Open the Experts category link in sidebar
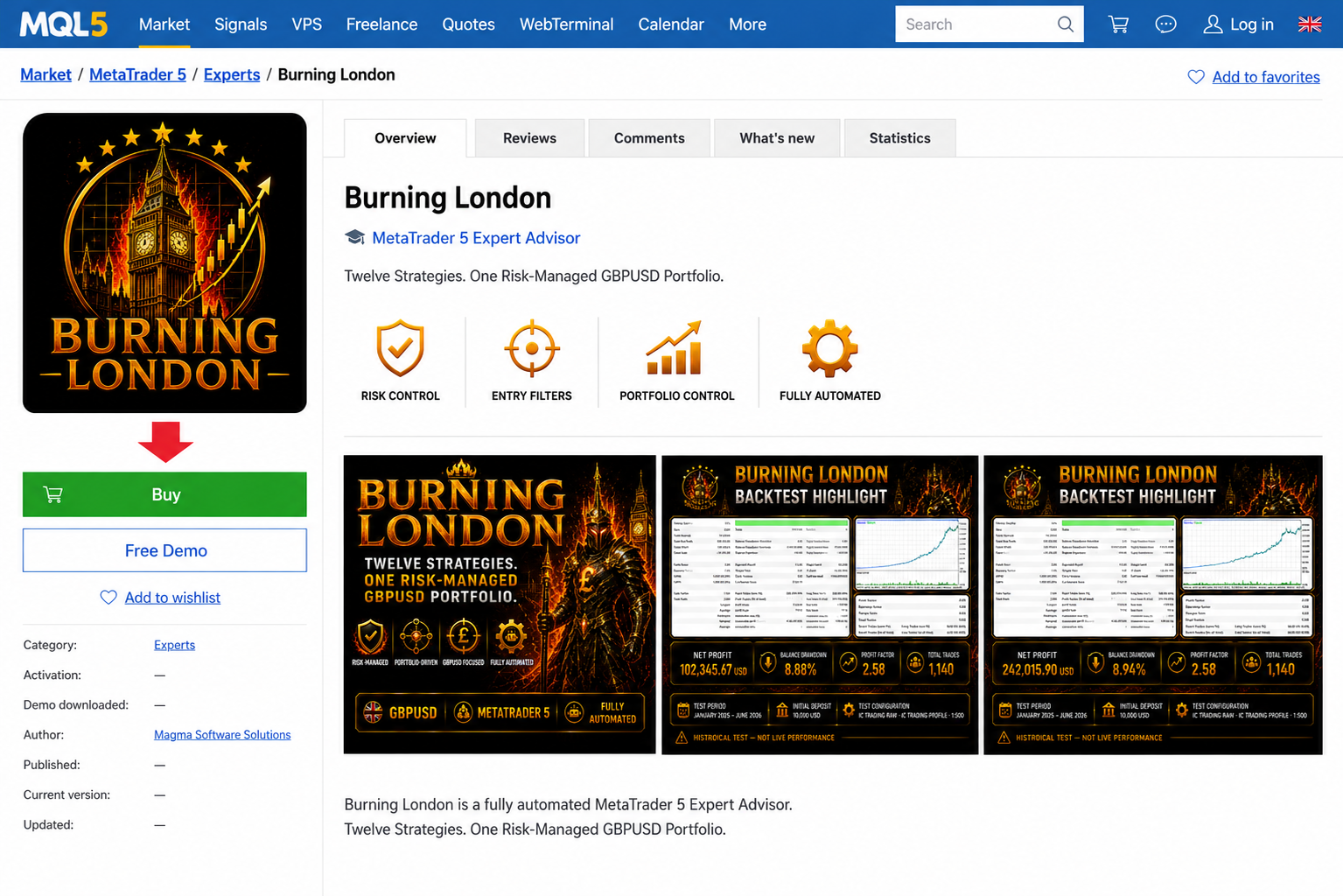Screen dimensions: 1343x896 tap(174, 645)
